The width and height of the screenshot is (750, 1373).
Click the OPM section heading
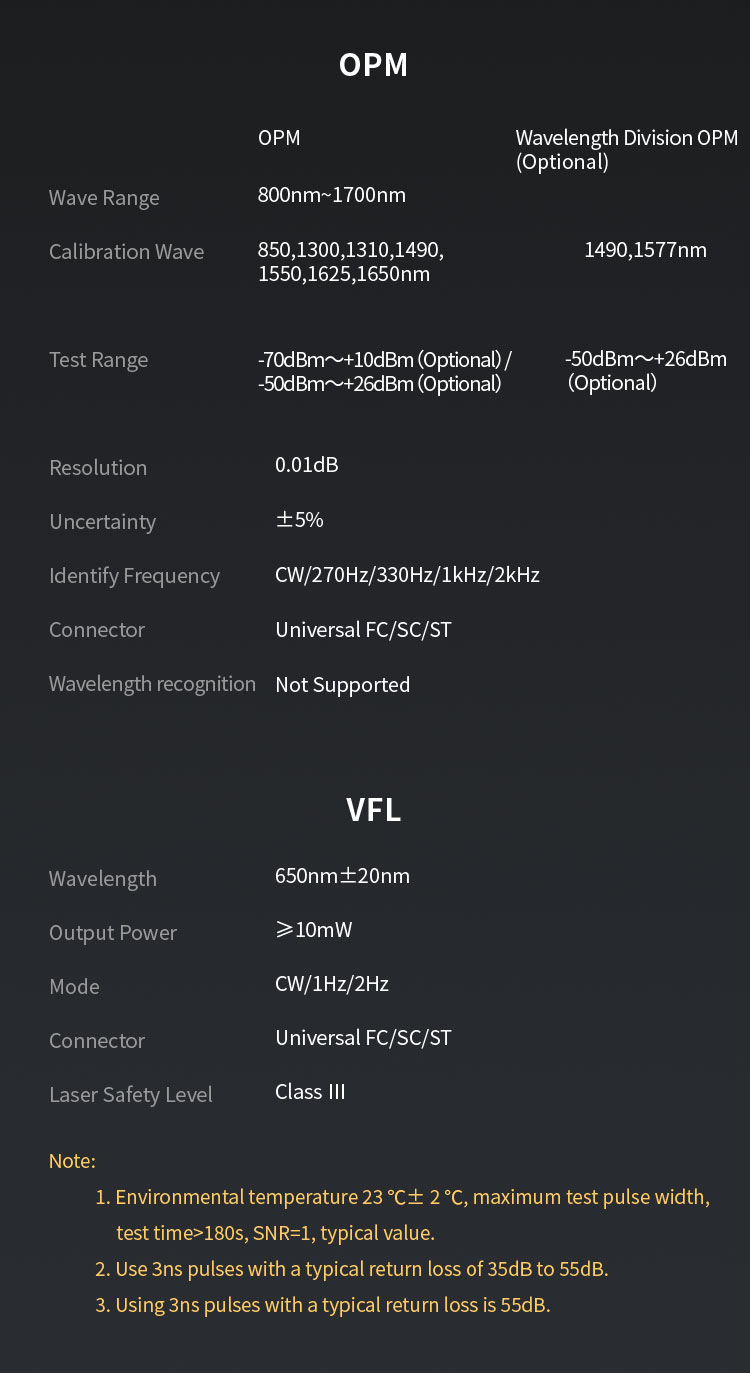pyautogui.click(x=373, y=65)
